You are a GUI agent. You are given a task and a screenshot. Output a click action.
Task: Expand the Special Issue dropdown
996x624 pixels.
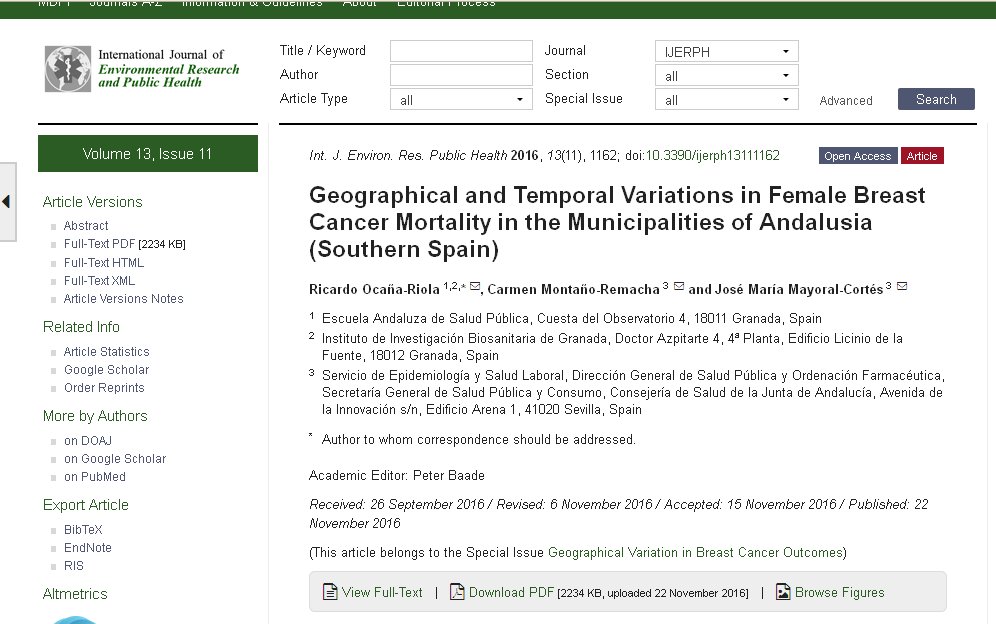726,99
